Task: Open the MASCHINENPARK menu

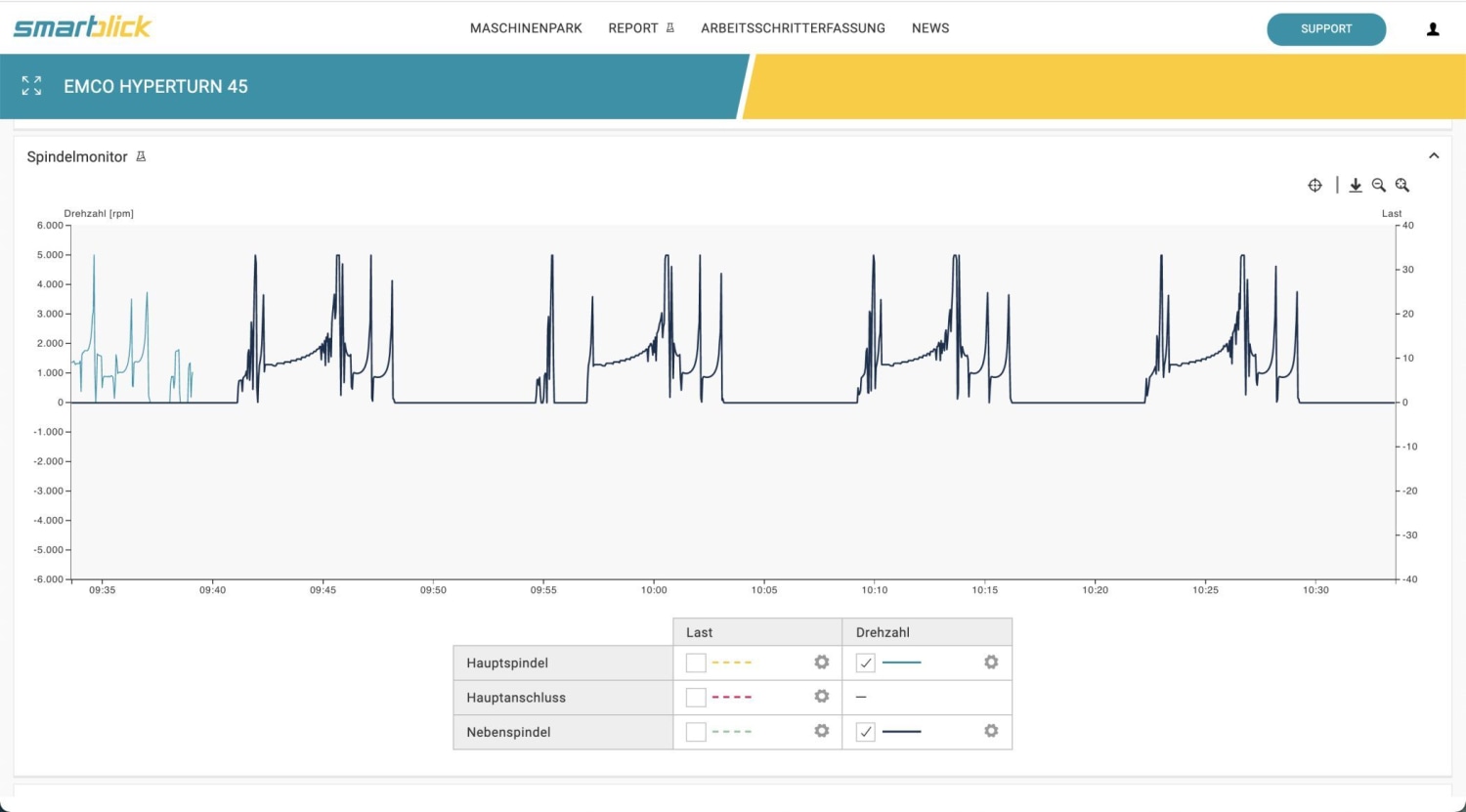Action: (x=526, y=28)
